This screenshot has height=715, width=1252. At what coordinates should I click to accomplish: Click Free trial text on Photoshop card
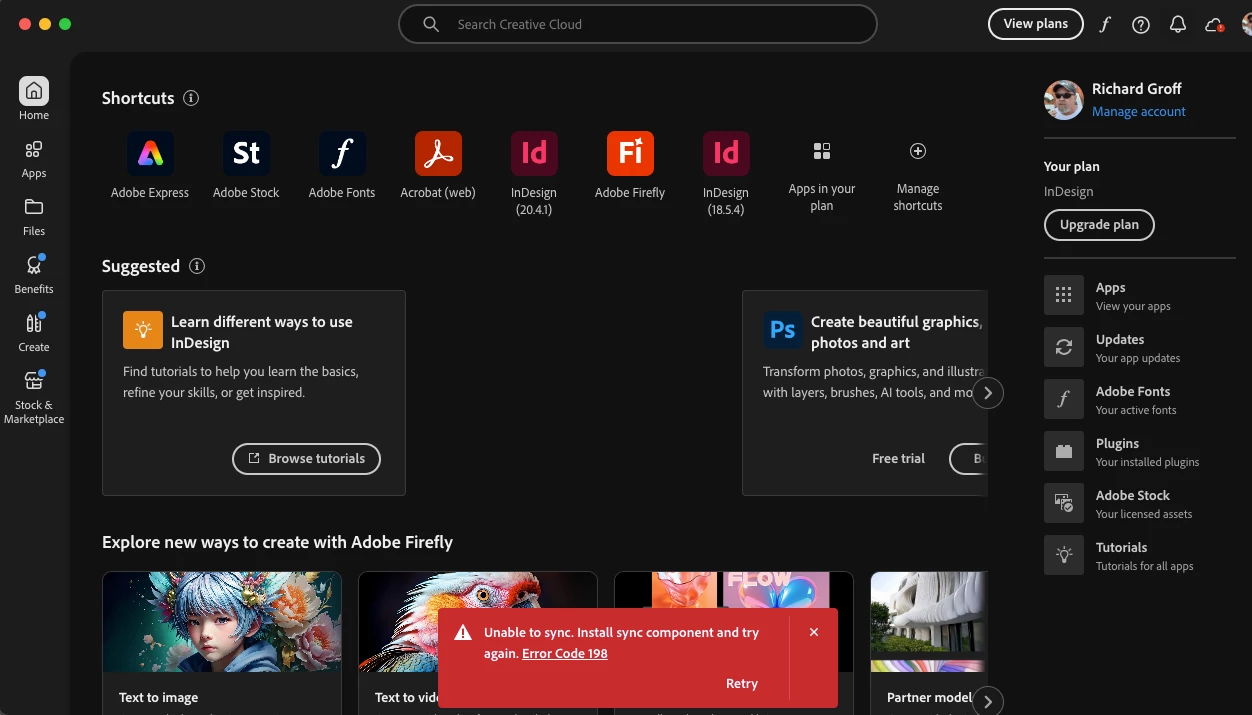[x=899, y=459]
